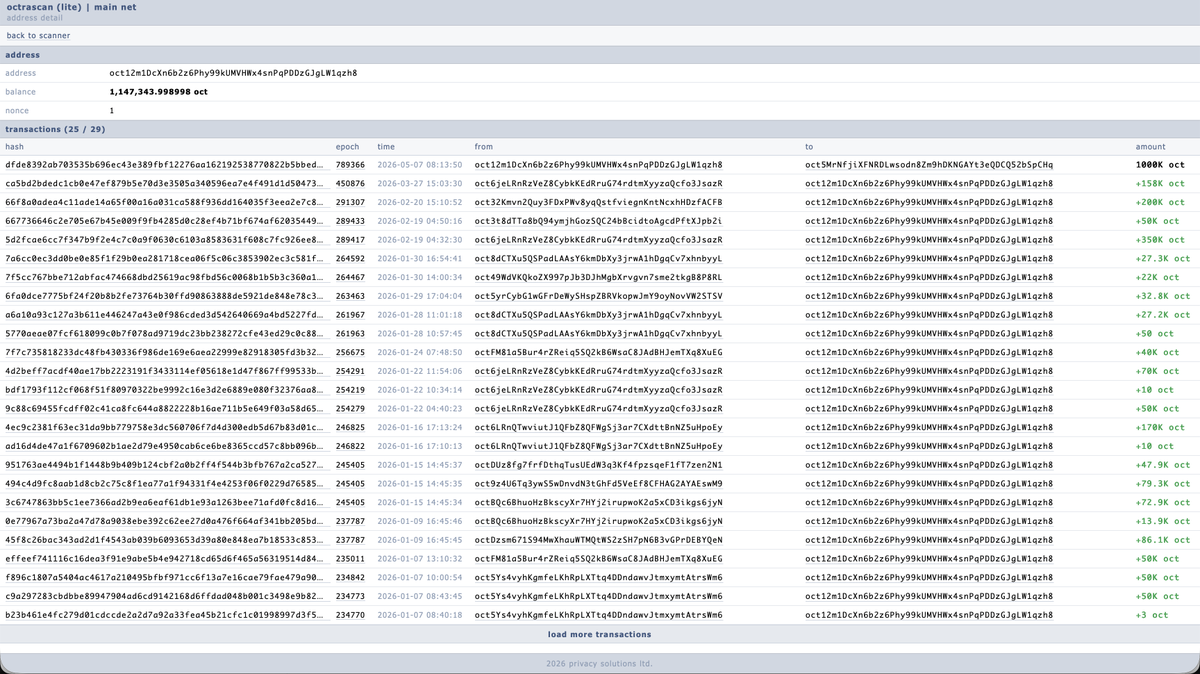The width and height of the screenshot is (1200, 674).
Task: Open transaction hash starting 7a6cc0ec3dd0
Action: pos(165,258)
